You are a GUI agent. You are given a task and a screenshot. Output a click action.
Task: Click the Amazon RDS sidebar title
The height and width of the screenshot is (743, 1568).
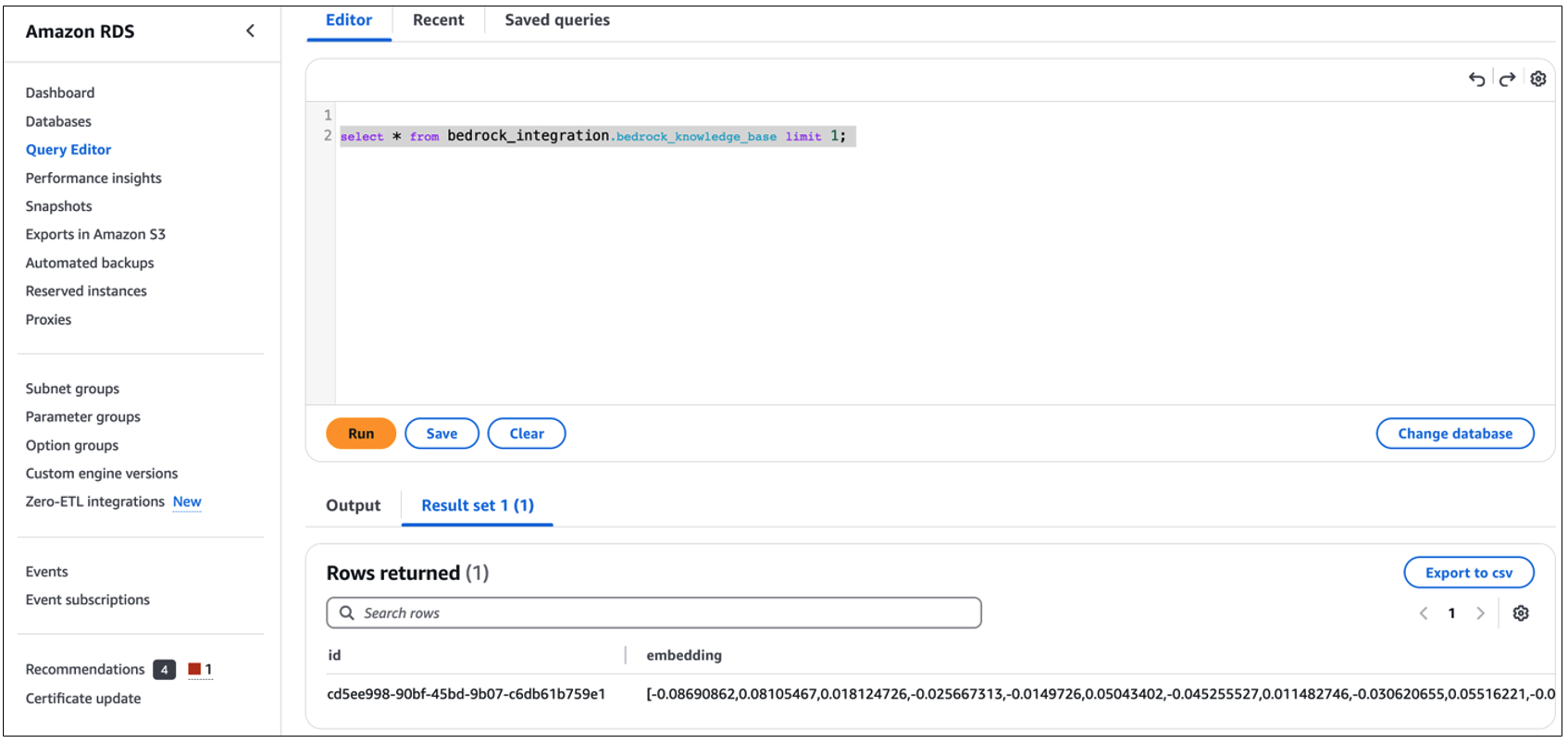click(81, 31)
